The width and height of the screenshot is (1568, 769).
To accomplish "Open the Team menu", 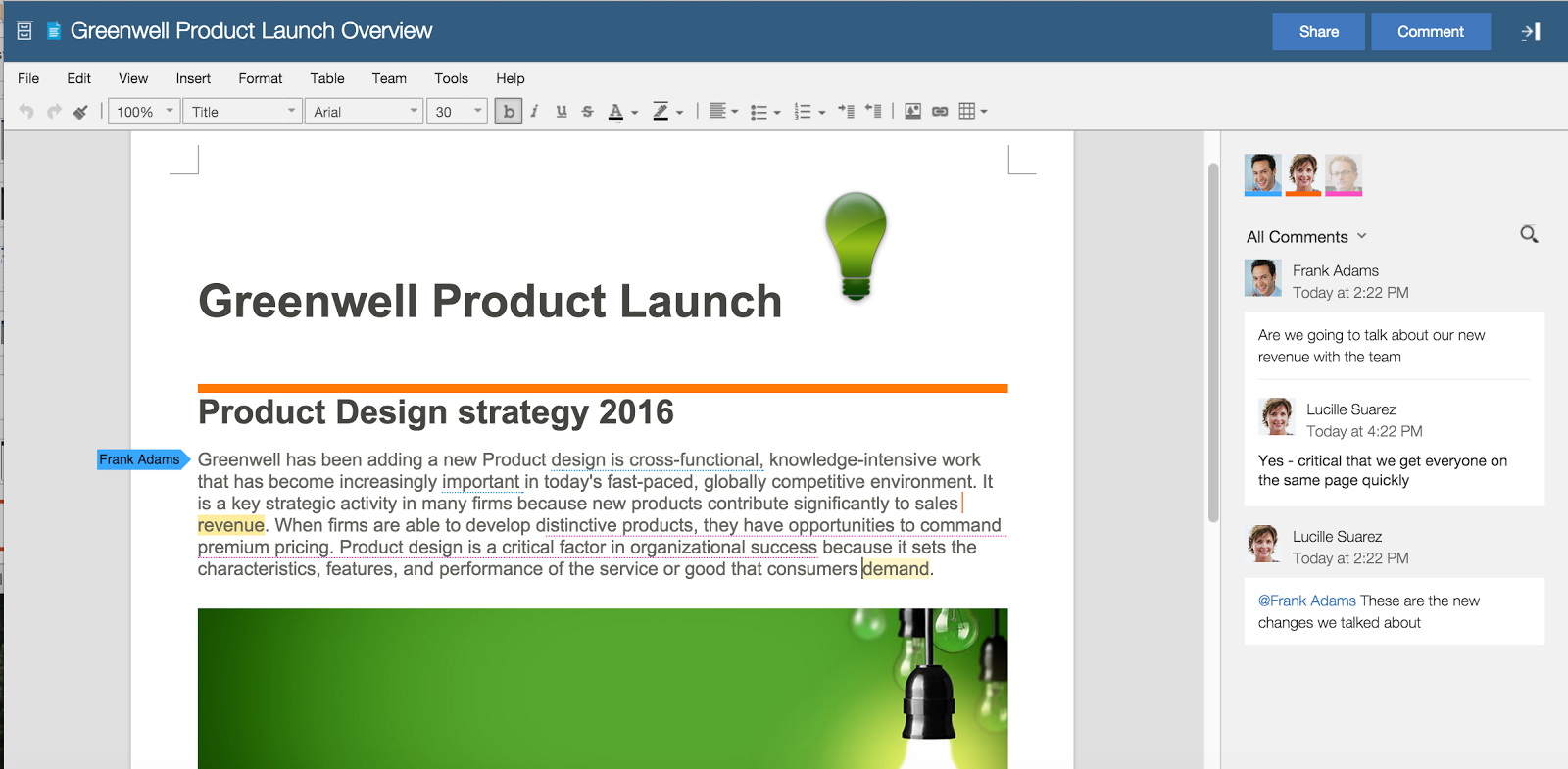I will pos(389,78).
